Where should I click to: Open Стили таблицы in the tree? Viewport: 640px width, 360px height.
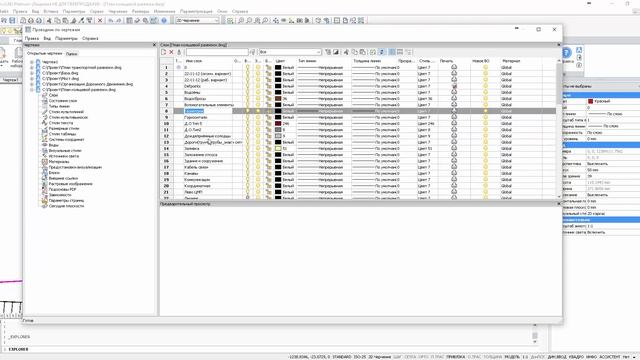coord(62,134)
